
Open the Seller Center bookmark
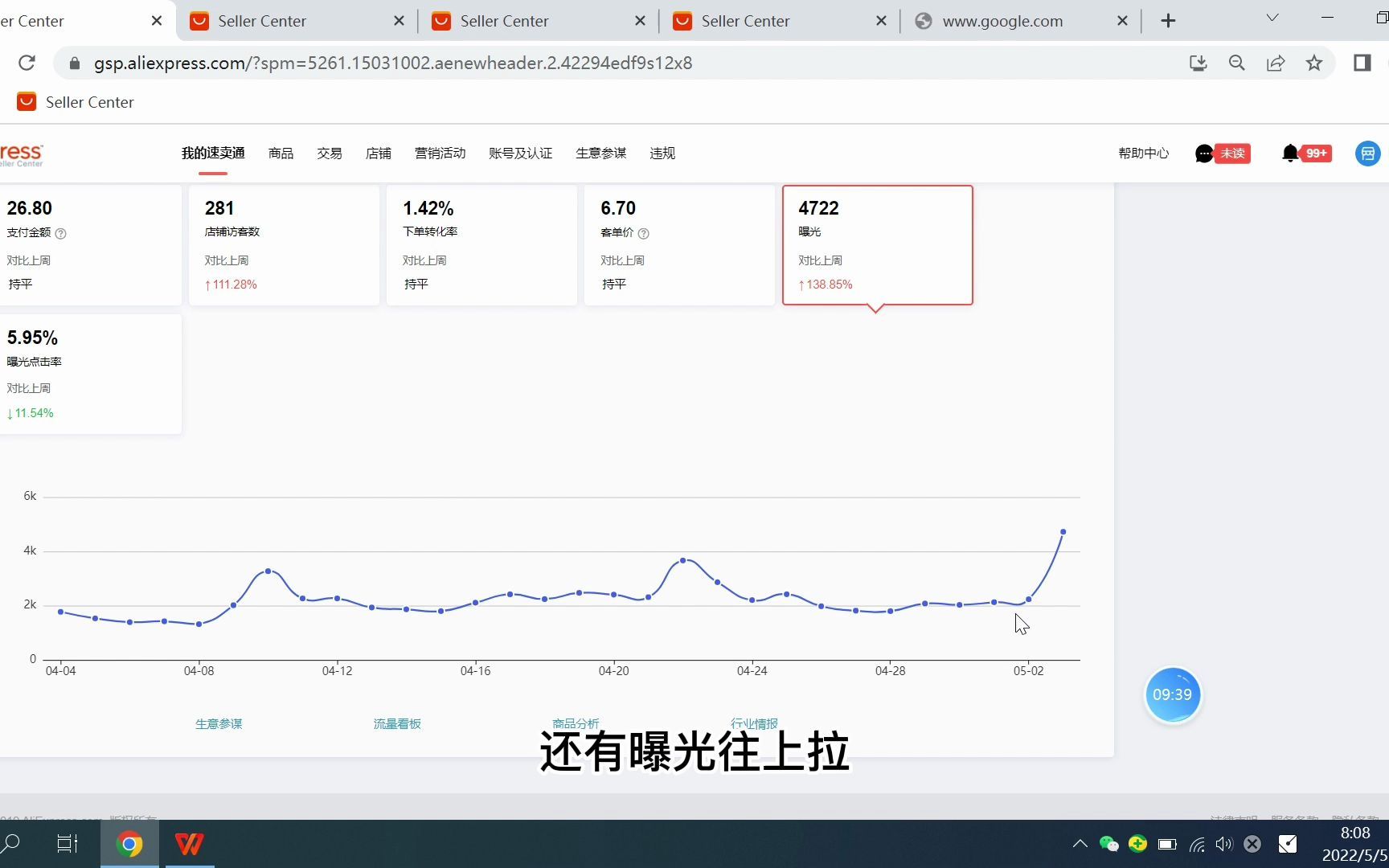click(x=76, y=102)
